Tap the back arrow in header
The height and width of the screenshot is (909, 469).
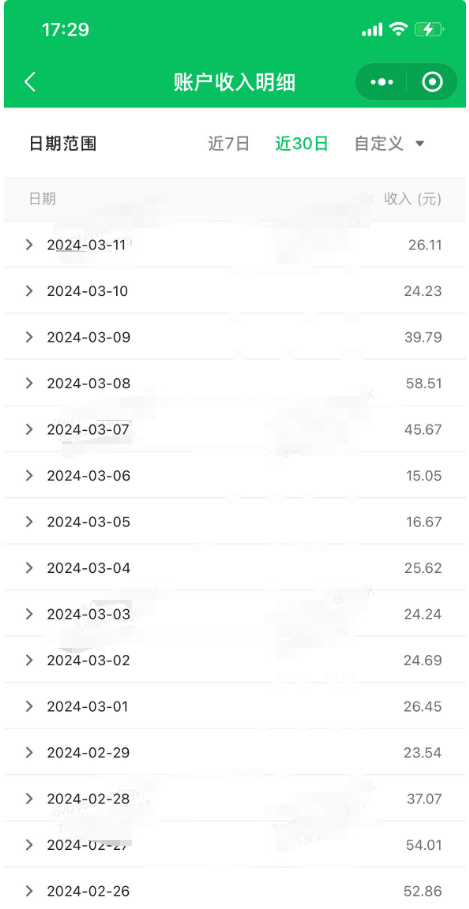coord(30,82)
